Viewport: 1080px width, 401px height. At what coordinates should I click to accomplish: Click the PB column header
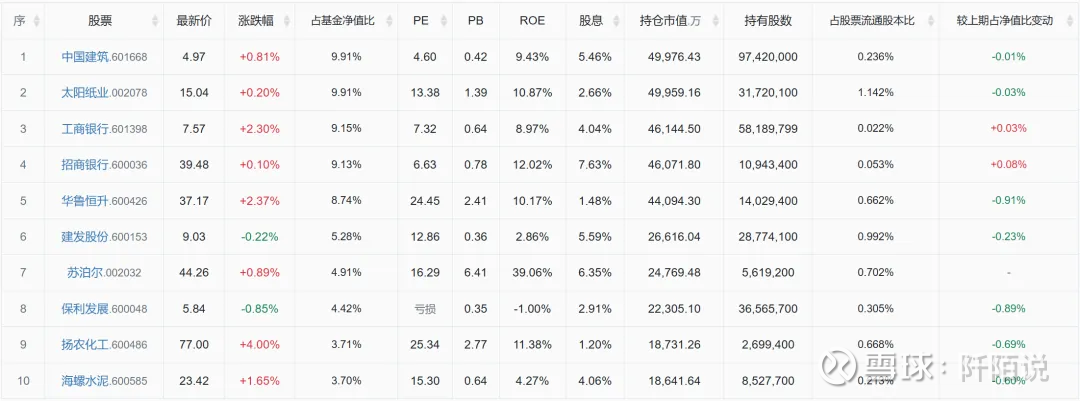tap(475, 21)
